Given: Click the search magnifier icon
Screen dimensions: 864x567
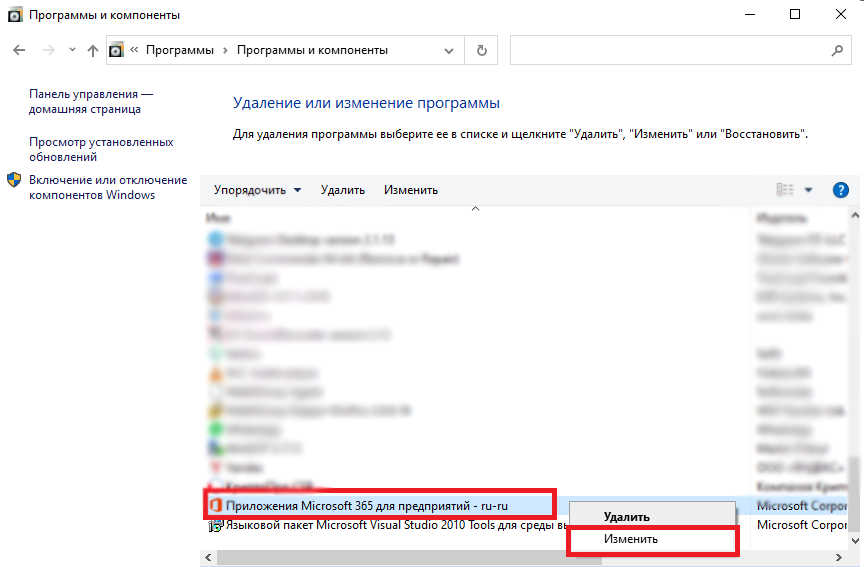Looking at the screenshot, I should tap(837, 50).
